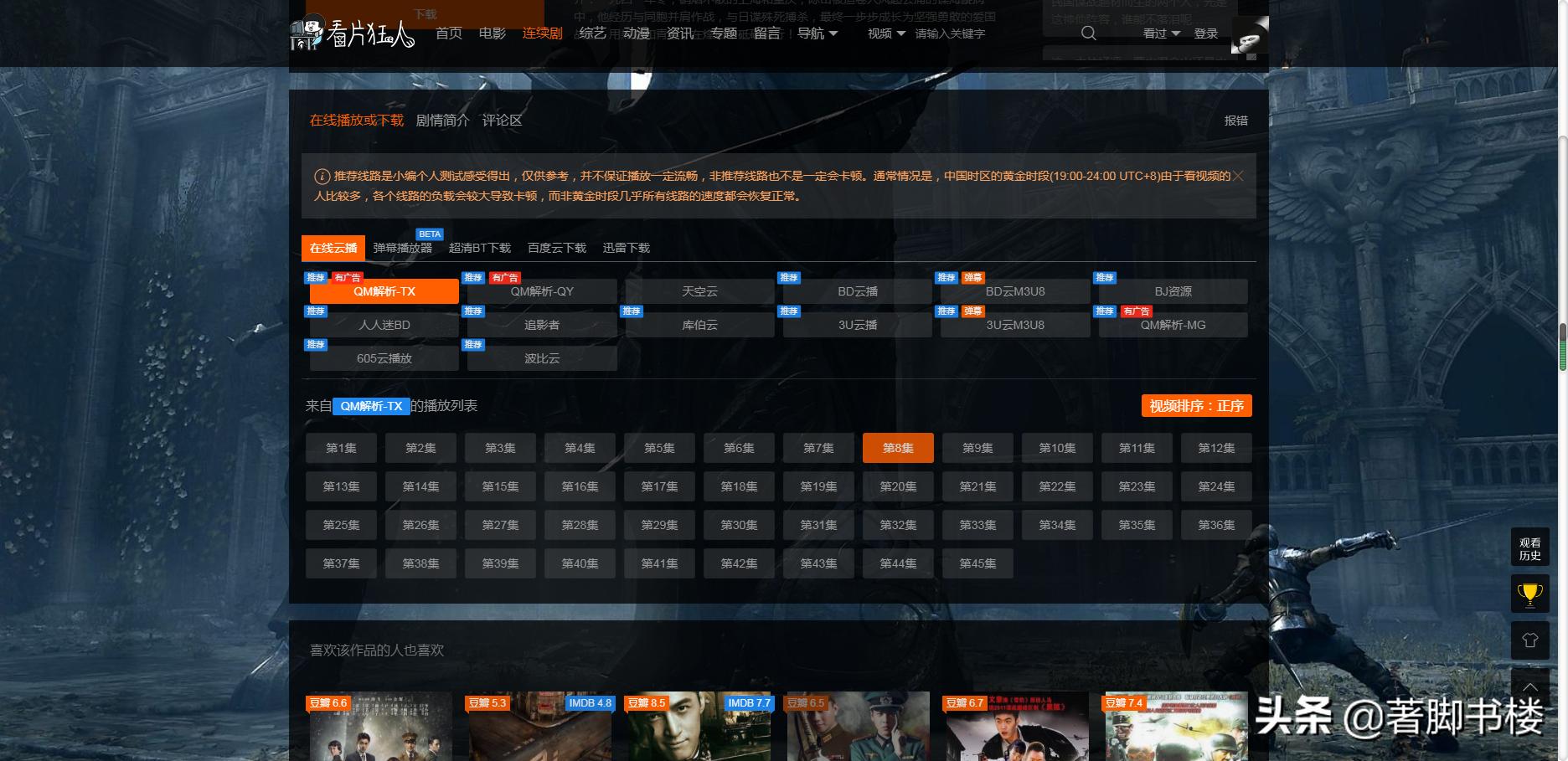Go to 首页 in the navigation bar

click(x=449, y=33)
